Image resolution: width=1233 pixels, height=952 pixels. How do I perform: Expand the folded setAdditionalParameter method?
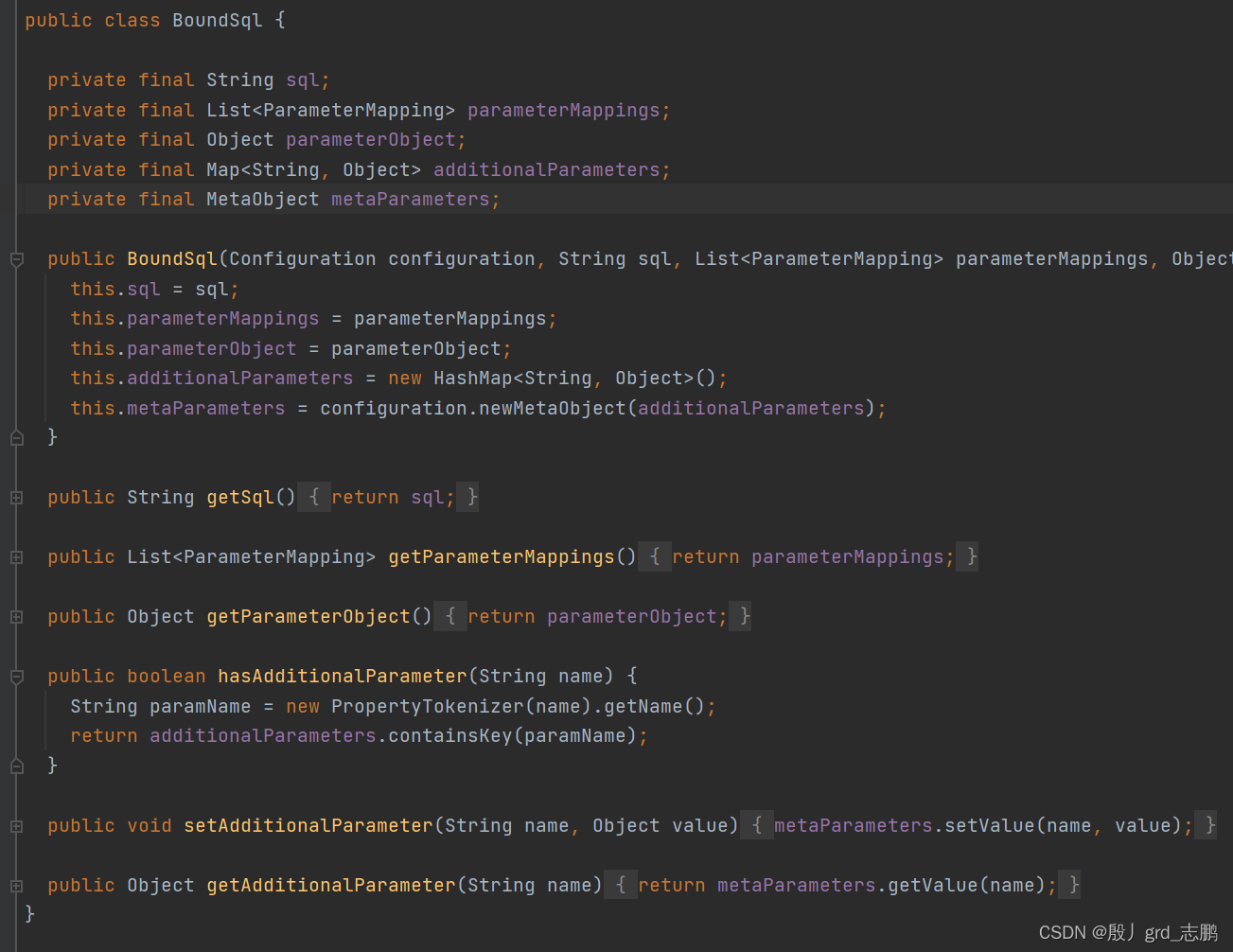point(16,826)
